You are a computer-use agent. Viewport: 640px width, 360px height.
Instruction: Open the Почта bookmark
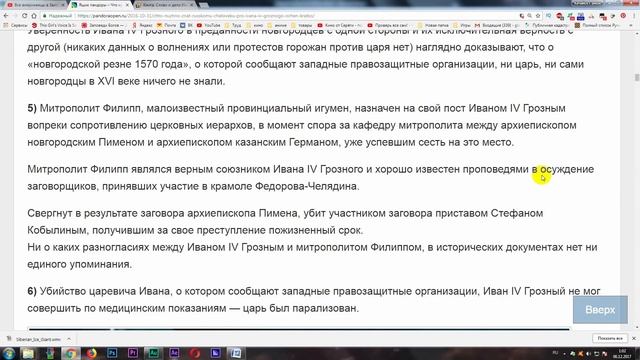tap(167, 25)
